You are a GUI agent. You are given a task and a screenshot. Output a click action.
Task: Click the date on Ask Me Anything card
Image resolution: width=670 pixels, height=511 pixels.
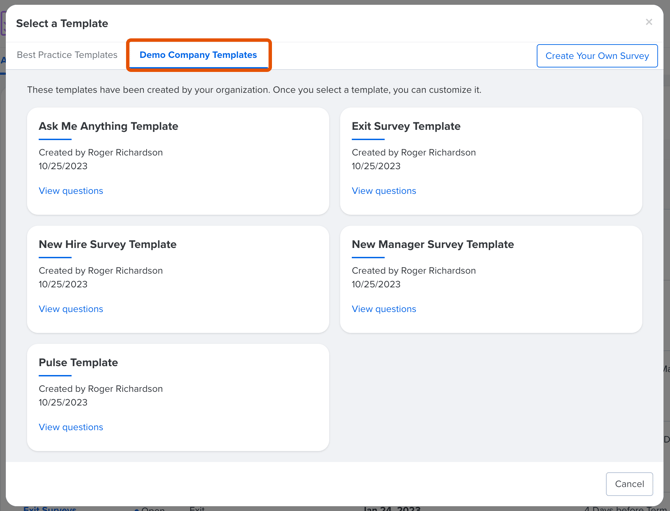click(63, 167)
